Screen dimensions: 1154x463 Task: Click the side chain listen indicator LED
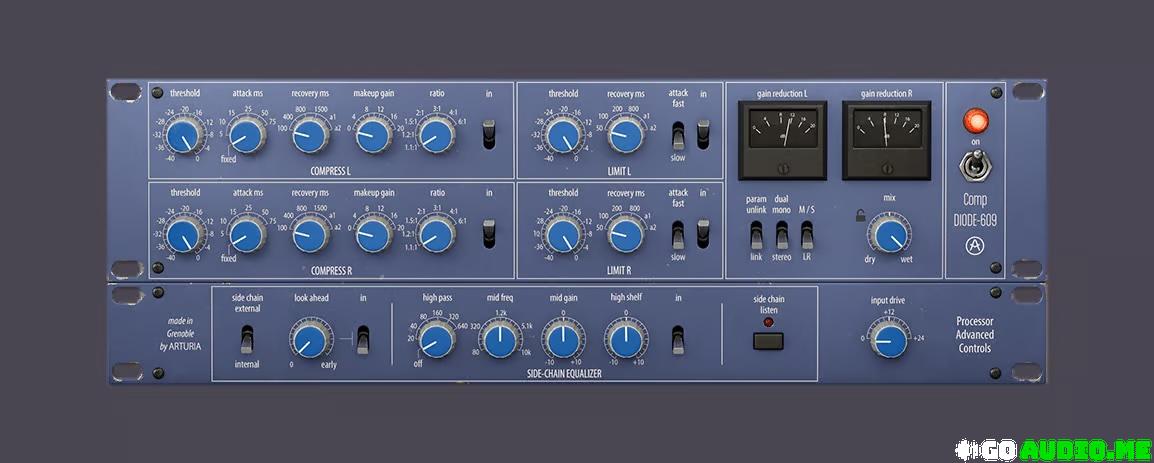coord(768,322)
